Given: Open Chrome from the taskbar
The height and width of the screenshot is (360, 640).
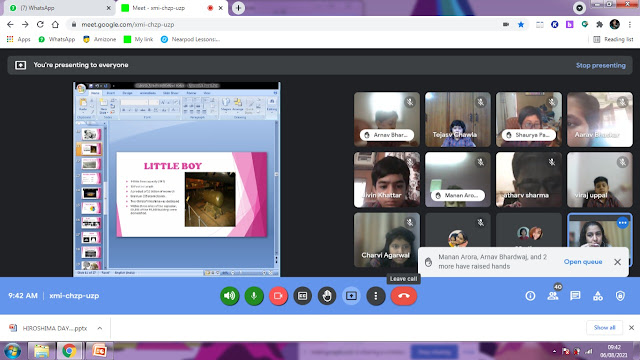Looking at the screenshot, I should click(x=69, y=351).
